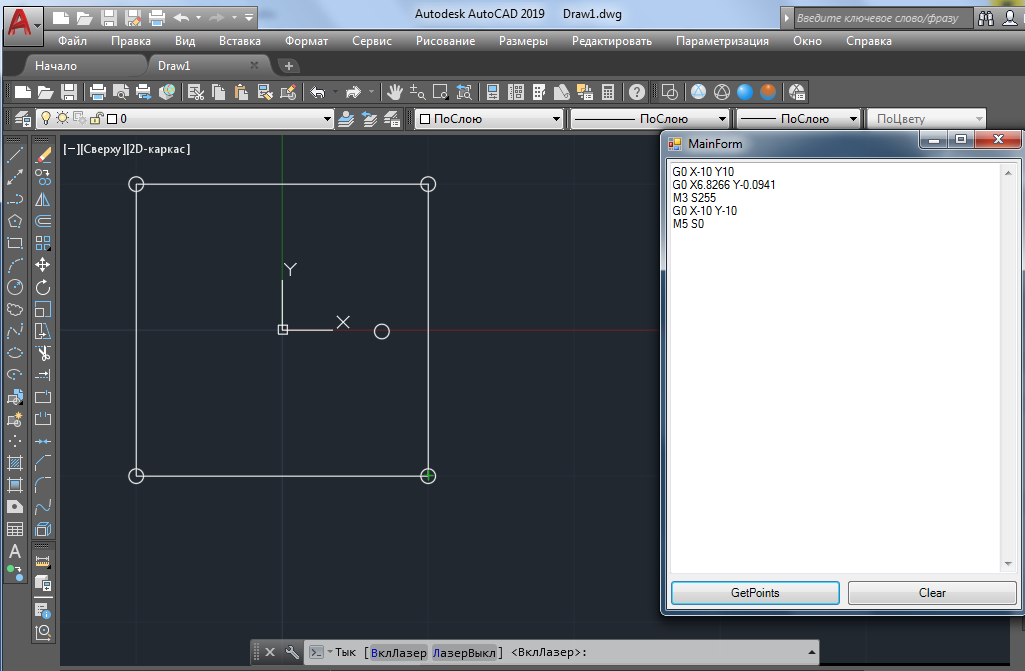
Task: Switch to the Draw1 tab
Action: 203,65
